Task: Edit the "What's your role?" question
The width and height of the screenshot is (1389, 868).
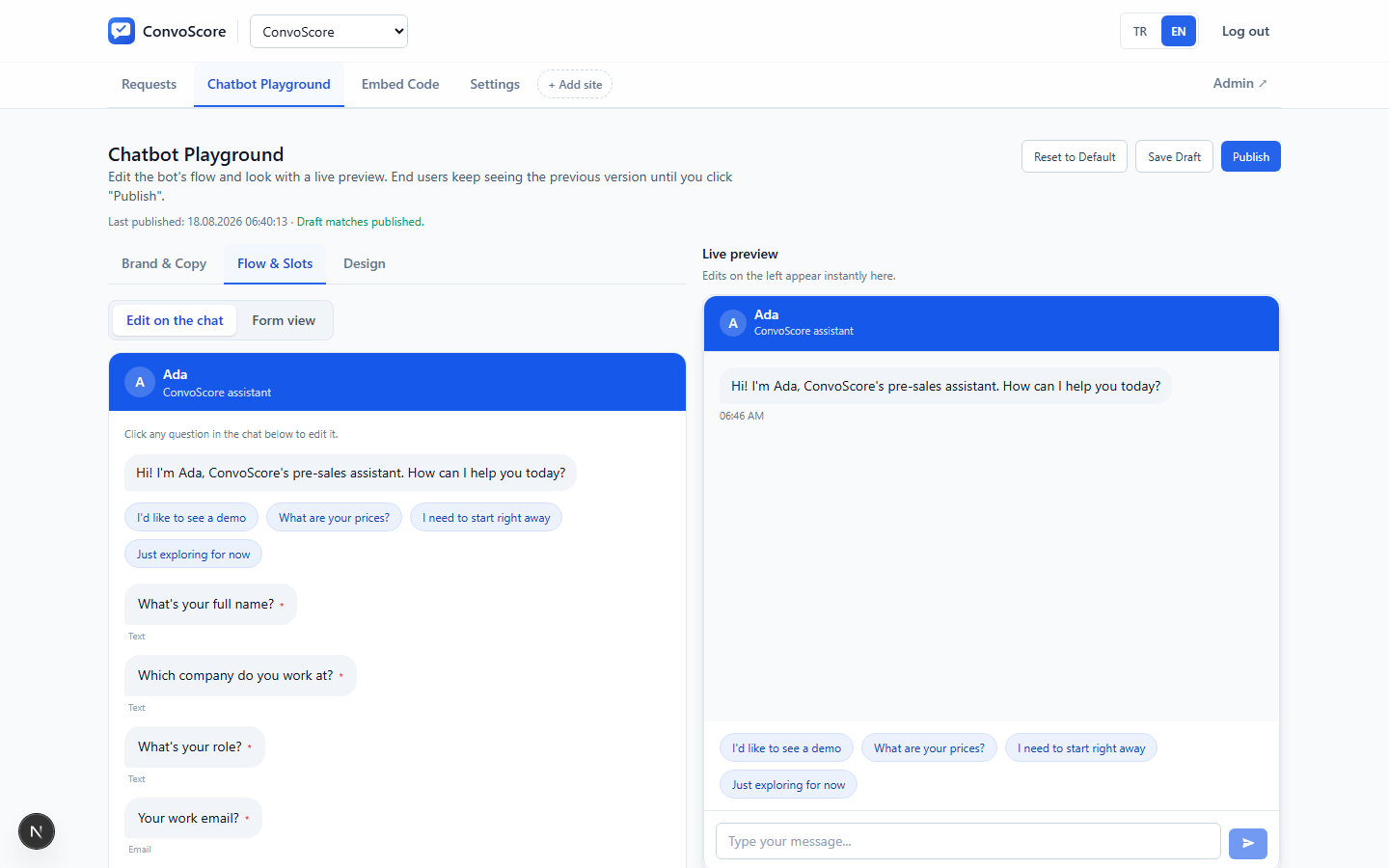Action: [x=195, y=746]
